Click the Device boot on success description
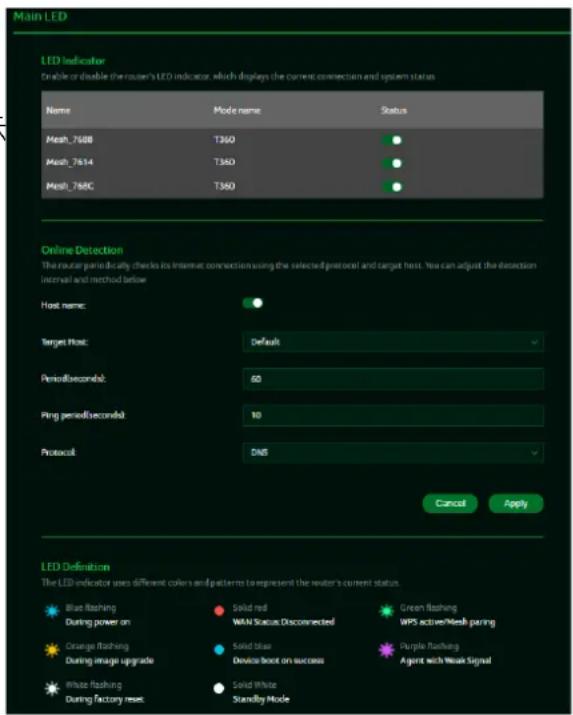This screenshot has height=715, width=573. click(279, 661)
